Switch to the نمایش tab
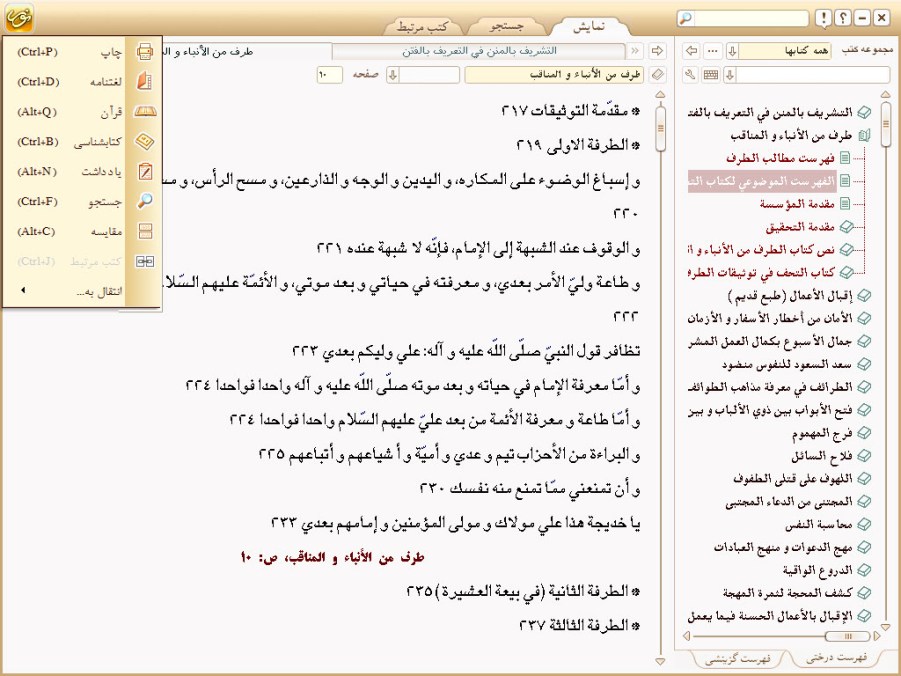Screen dimensions: 901x676 [x=588, y=26]
